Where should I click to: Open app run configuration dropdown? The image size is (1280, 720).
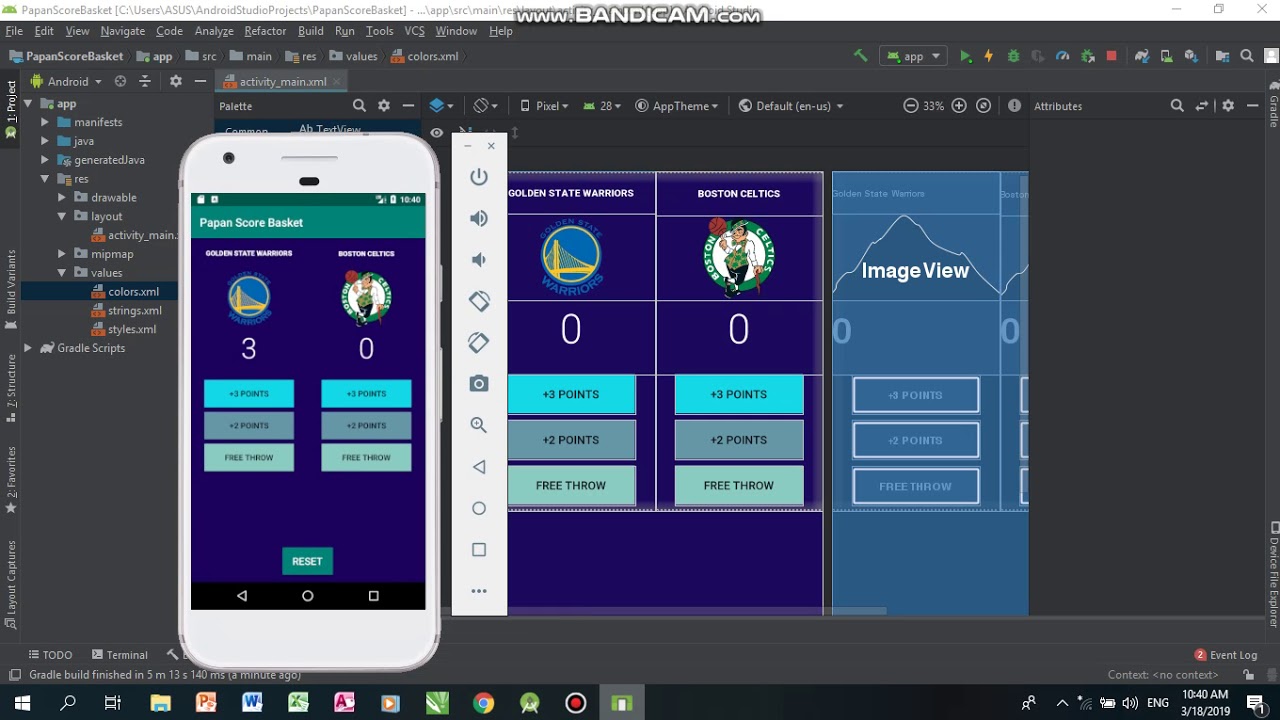click(x=913, y=56)
